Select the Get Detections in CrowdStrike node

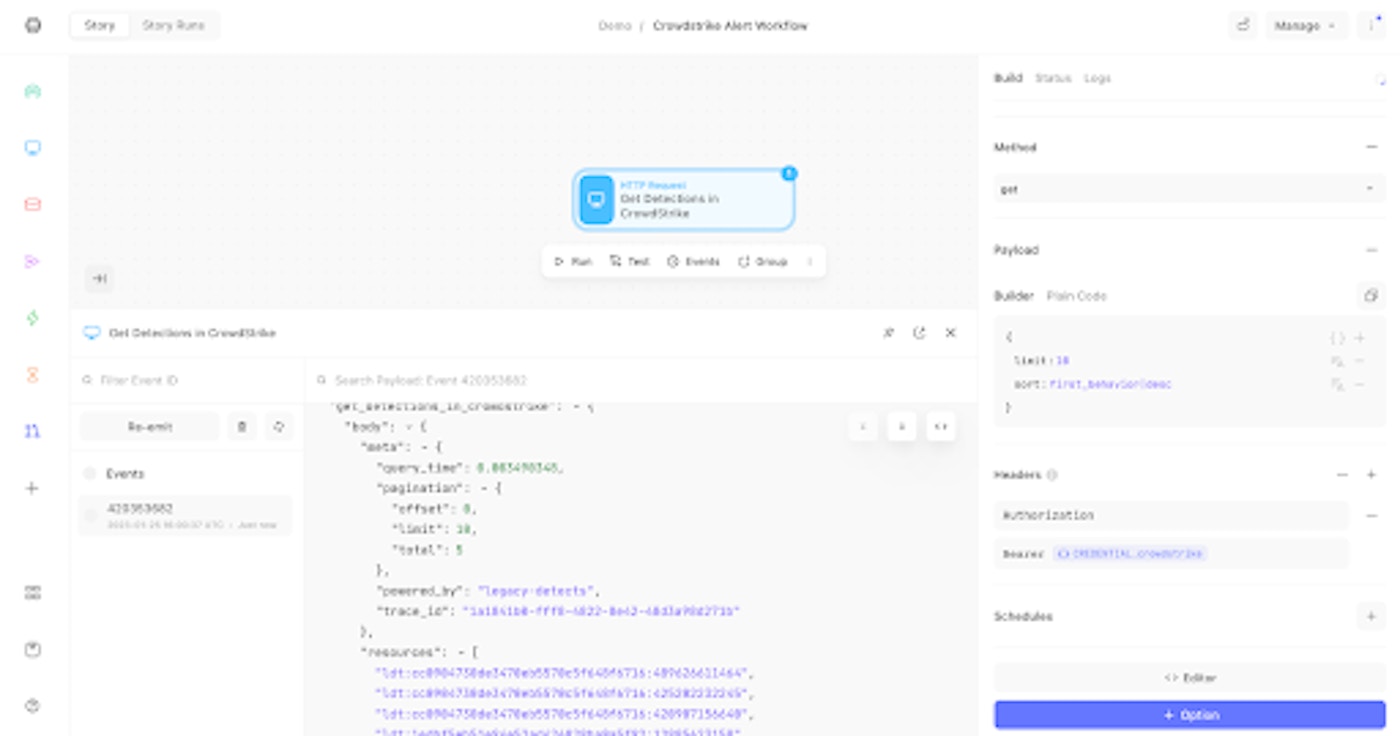pyautogui.click(x=684, y=200)
